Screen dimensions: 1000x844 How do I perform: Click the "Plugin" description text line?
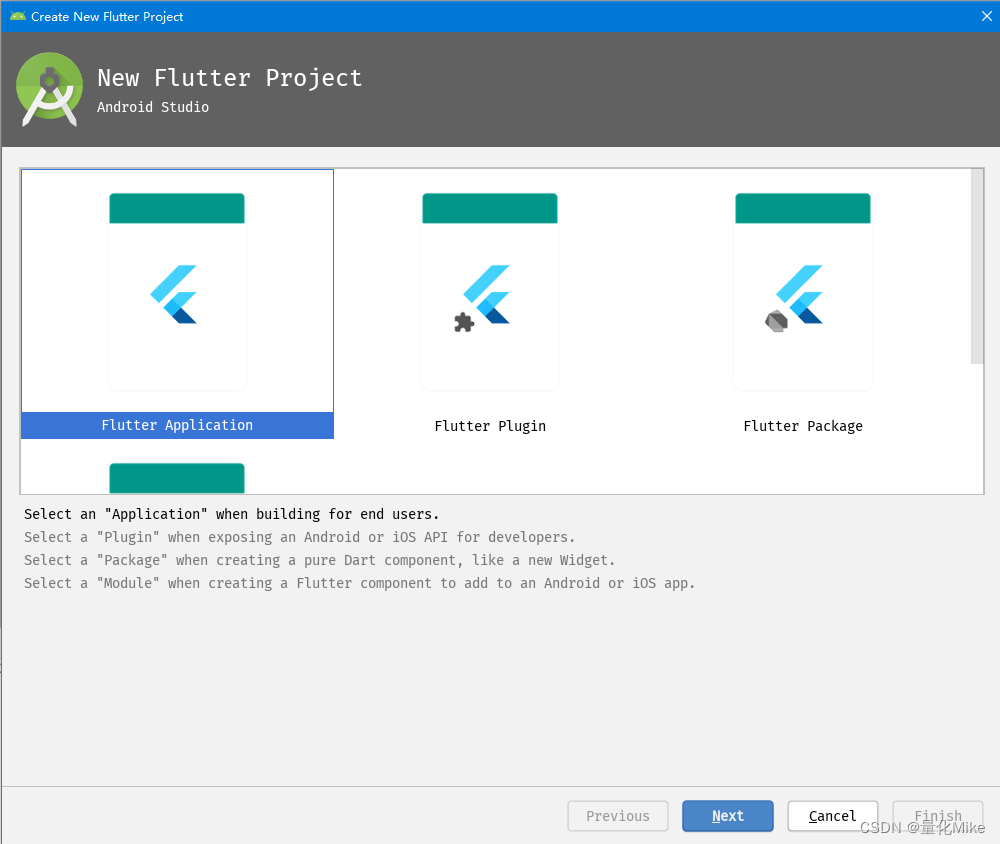pyautogui.click(x=299, y=537)
